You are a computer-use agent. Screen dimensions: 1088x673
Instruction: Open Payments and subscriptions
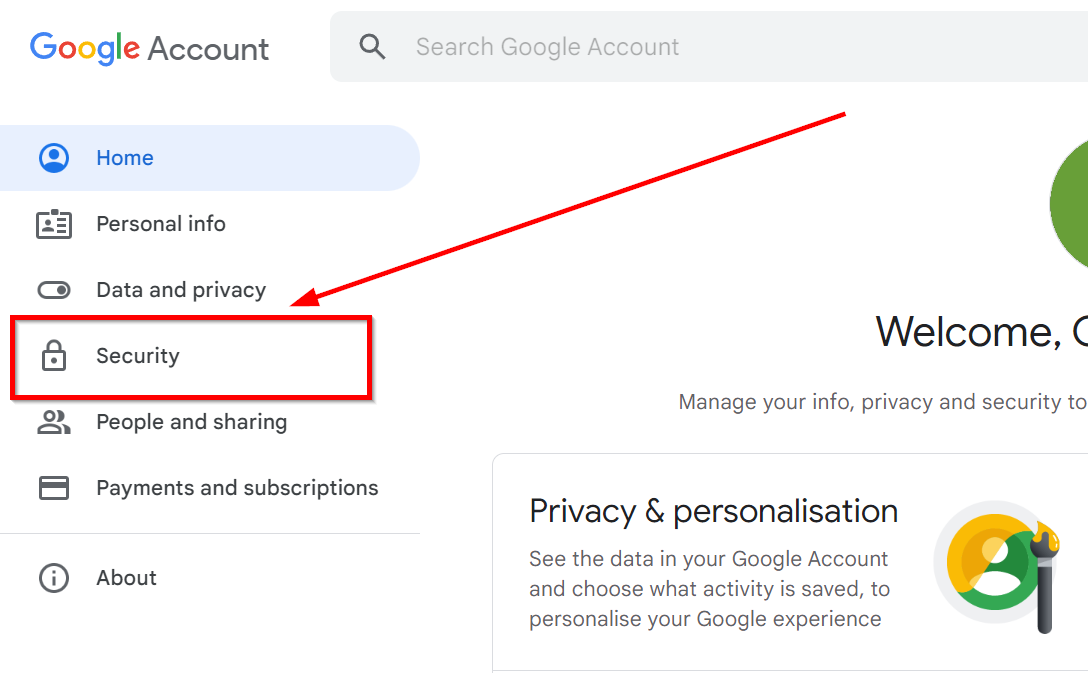[x=237, y=488]
